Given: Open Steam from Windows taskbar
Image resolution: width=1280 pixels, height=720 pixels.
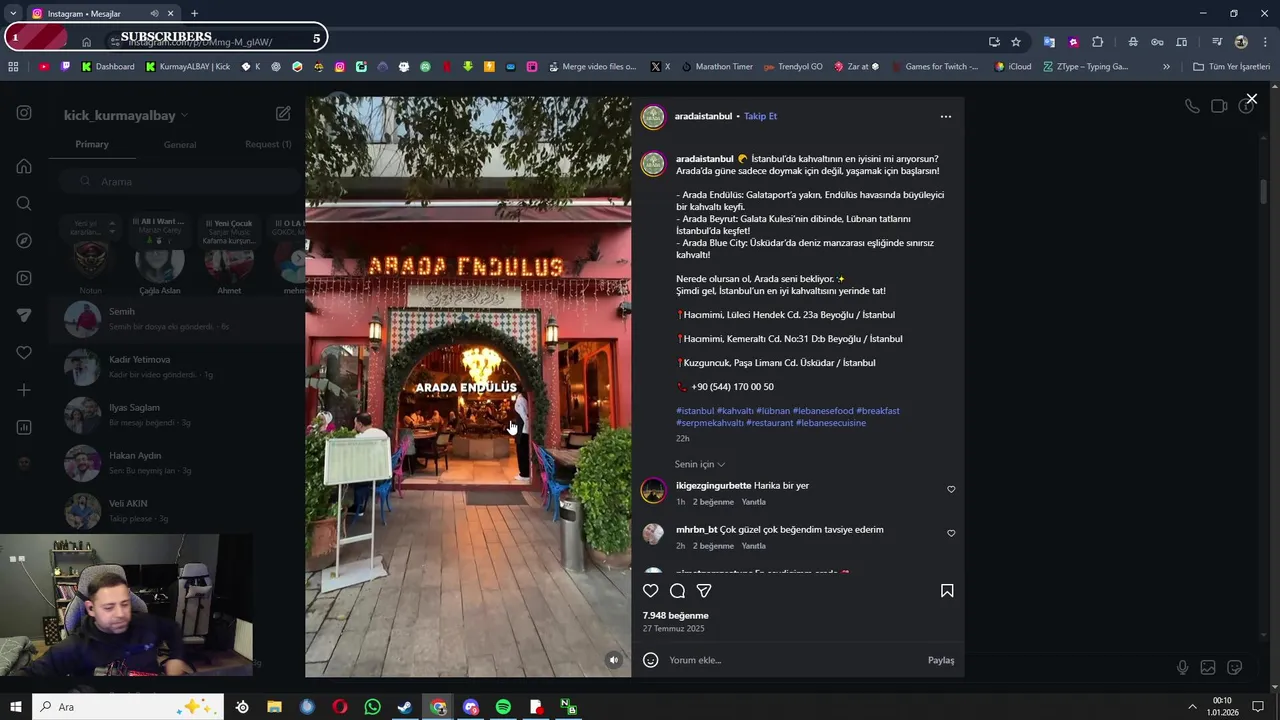Looking at the screenshot, I should pos(405,707).
